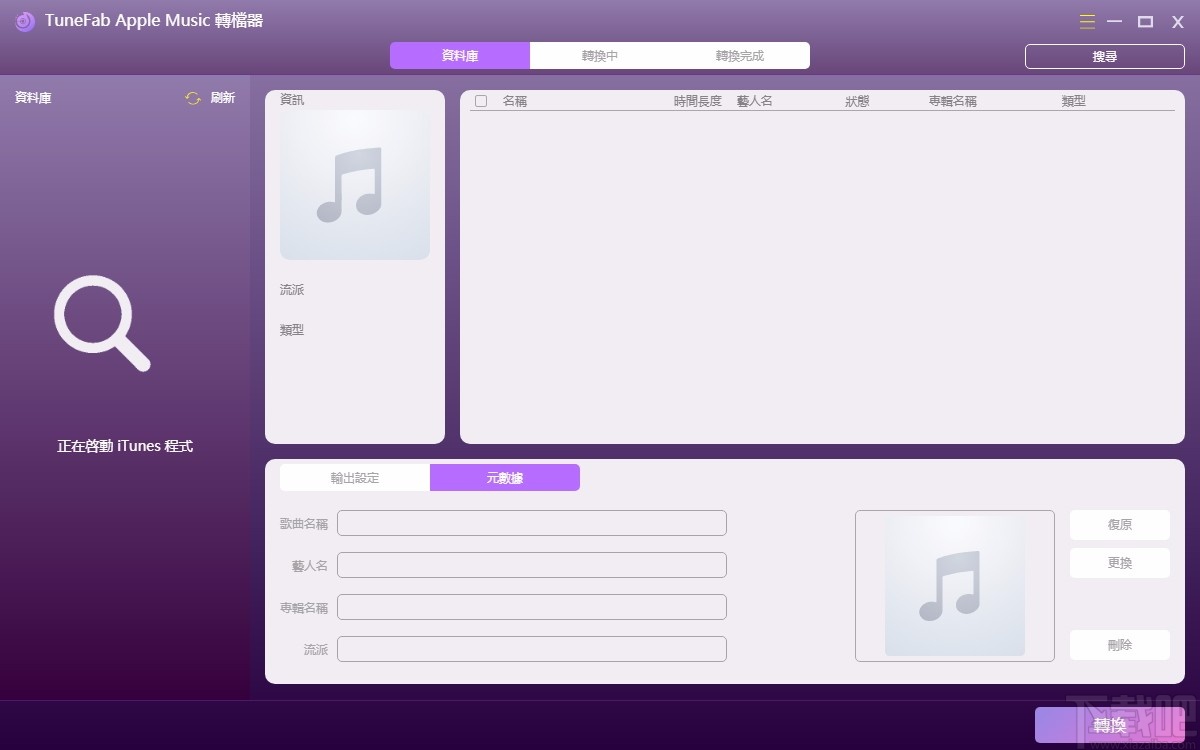Click the circular refresh icon beside 刷新

pyautogui.click(x=192, y=98)
